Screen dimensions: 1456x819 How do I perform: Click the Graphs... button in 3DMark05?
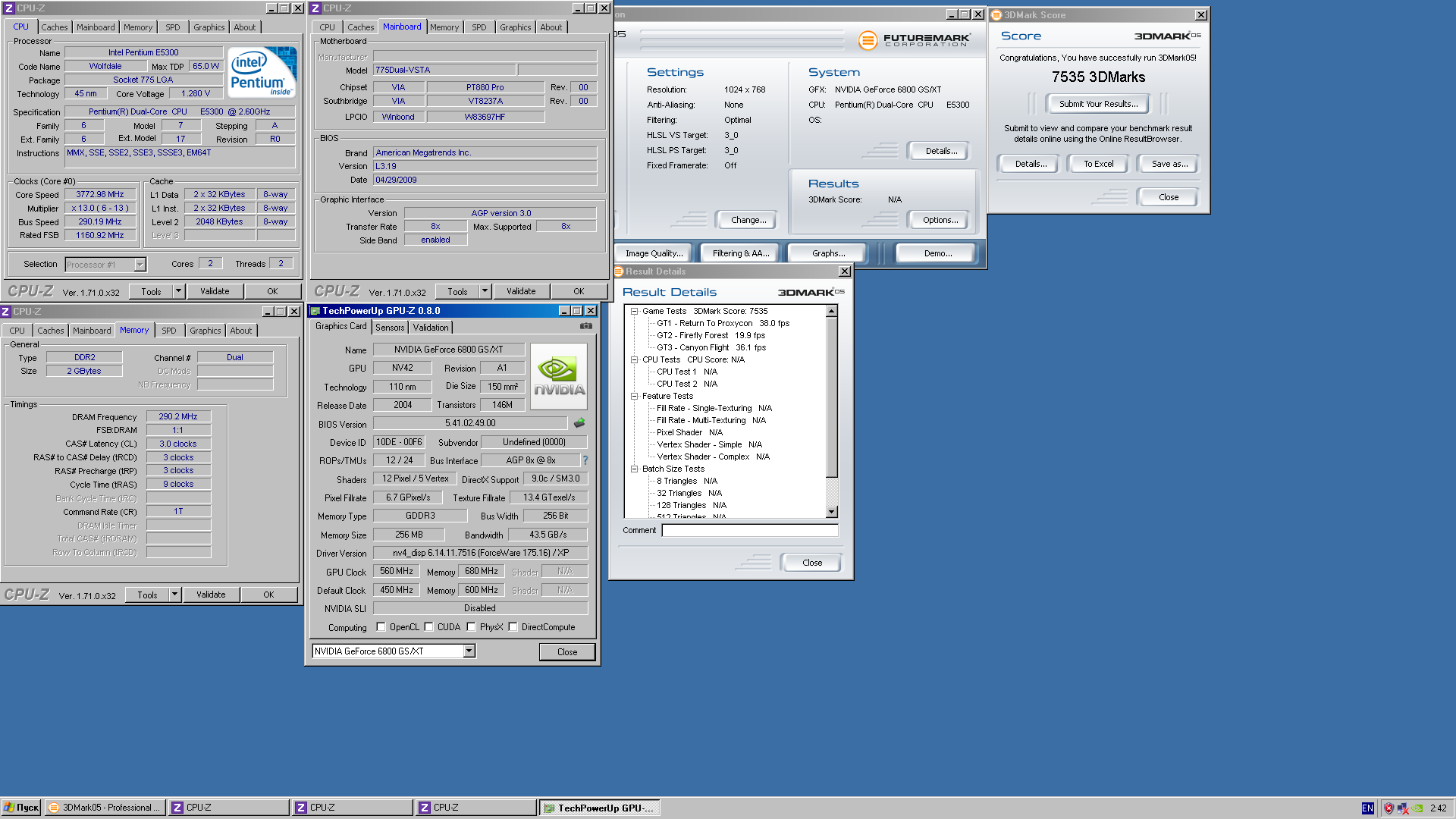click(828, 253)
